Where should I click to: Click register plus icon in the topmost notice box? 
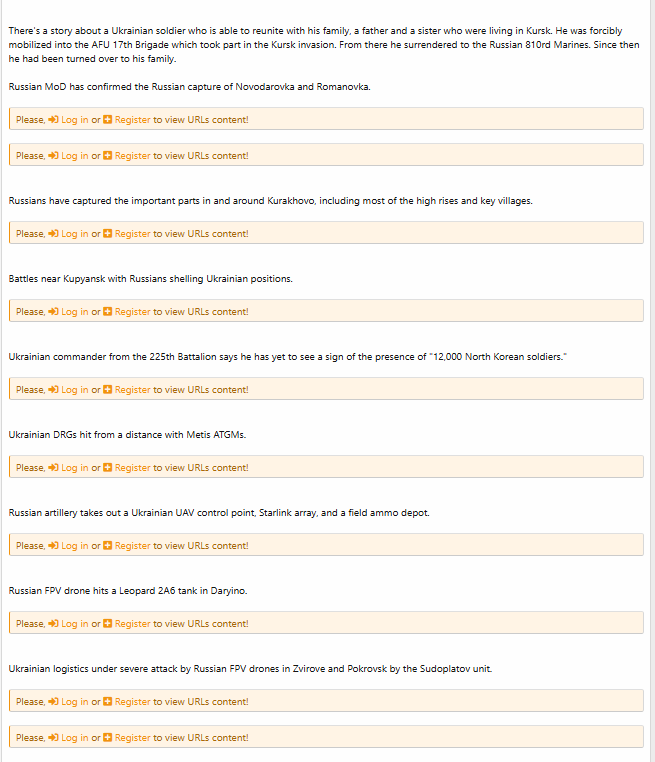(x=108, y=120)
